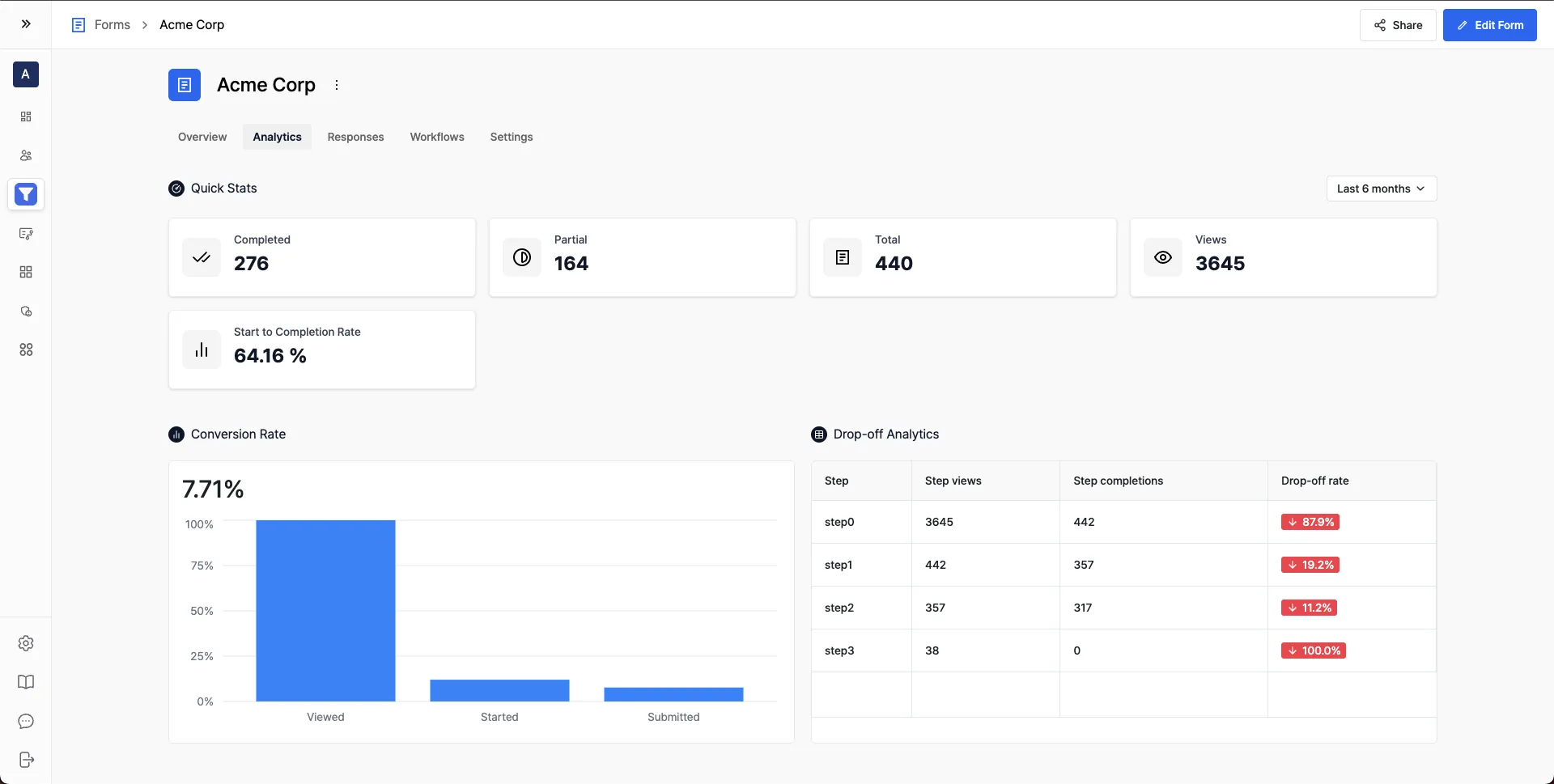Image resolution: width=1554 pixels, height=784 pixels.
Task: Click the Conversion Rate heading icon
Action: pos(176,434)
